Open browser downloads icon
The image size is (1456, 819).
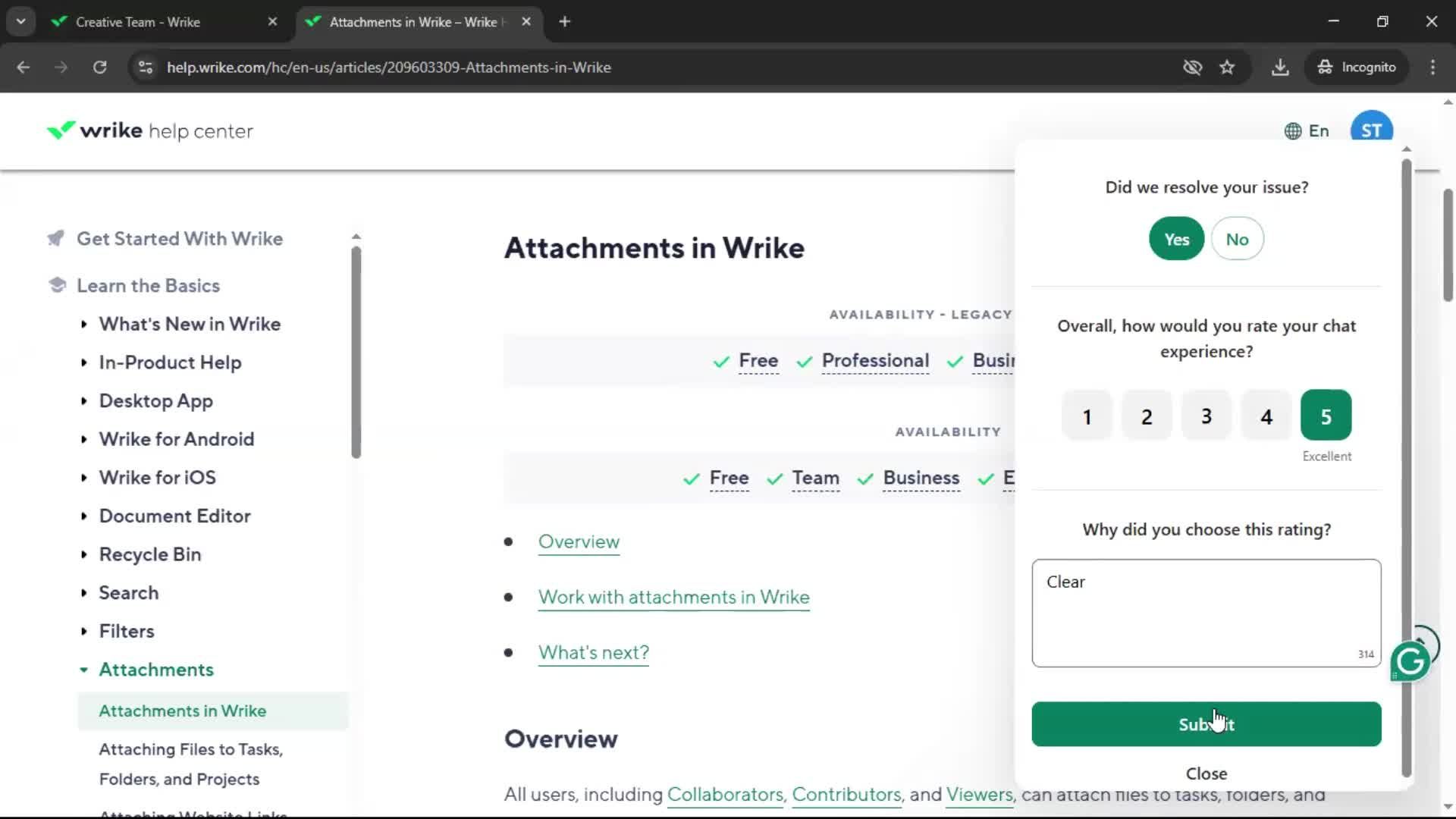[x=1280, y=67]
